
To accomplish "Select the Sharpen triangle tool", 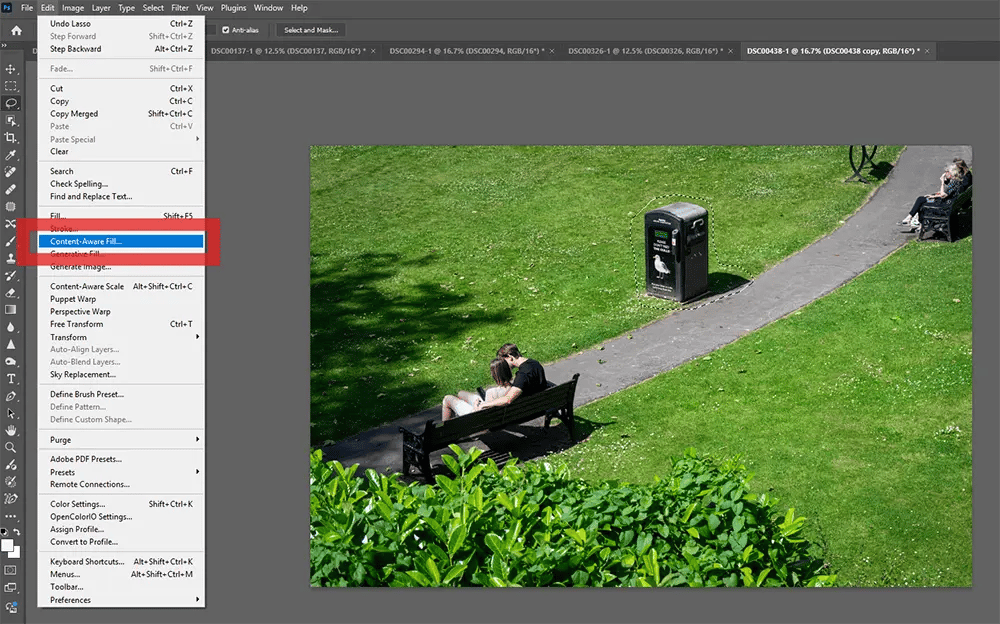I will (x=11, y=345).
